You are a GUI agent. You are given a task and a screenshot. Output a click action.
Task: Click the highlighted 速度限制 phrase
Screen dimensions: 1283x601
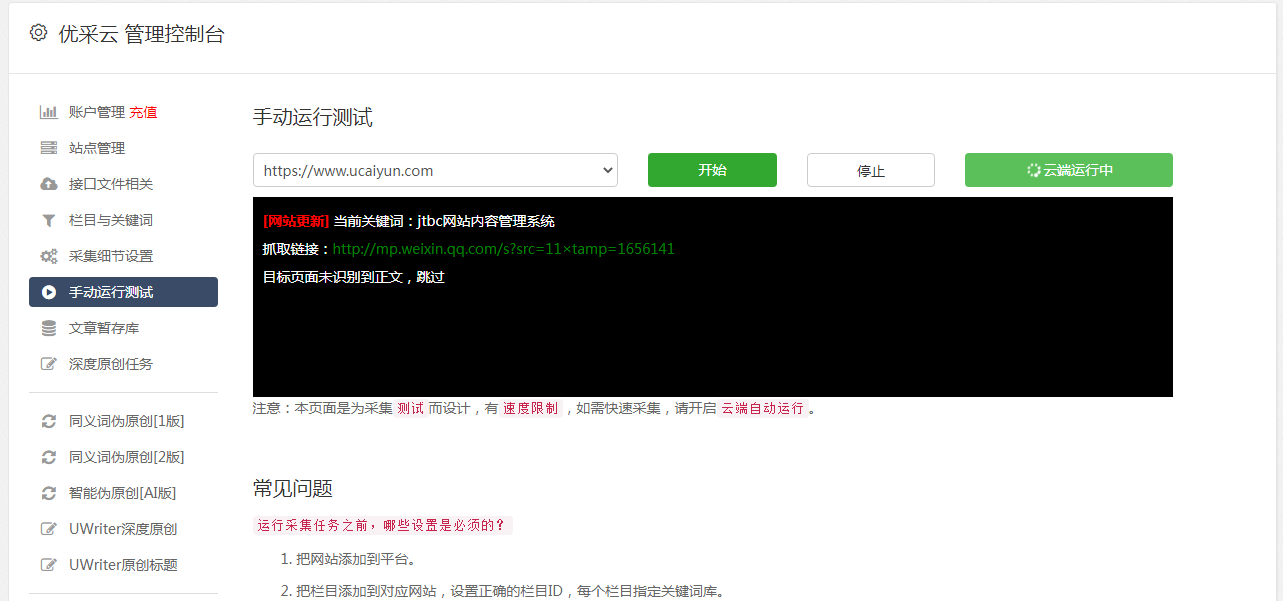531,408
